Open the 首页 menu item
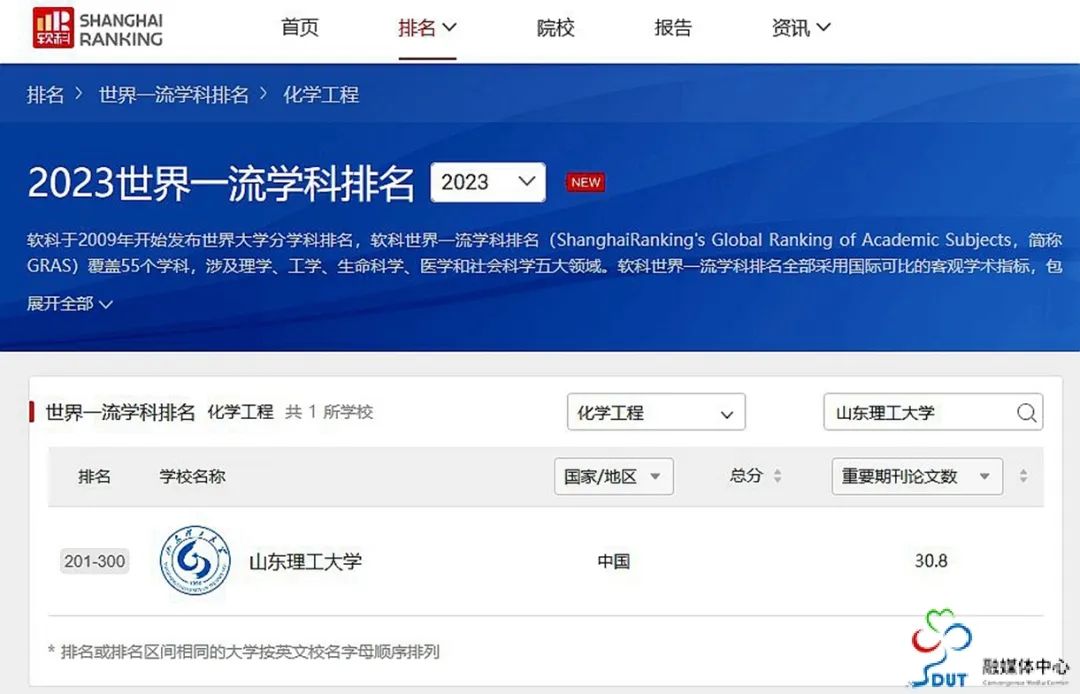 coord(300,28)
